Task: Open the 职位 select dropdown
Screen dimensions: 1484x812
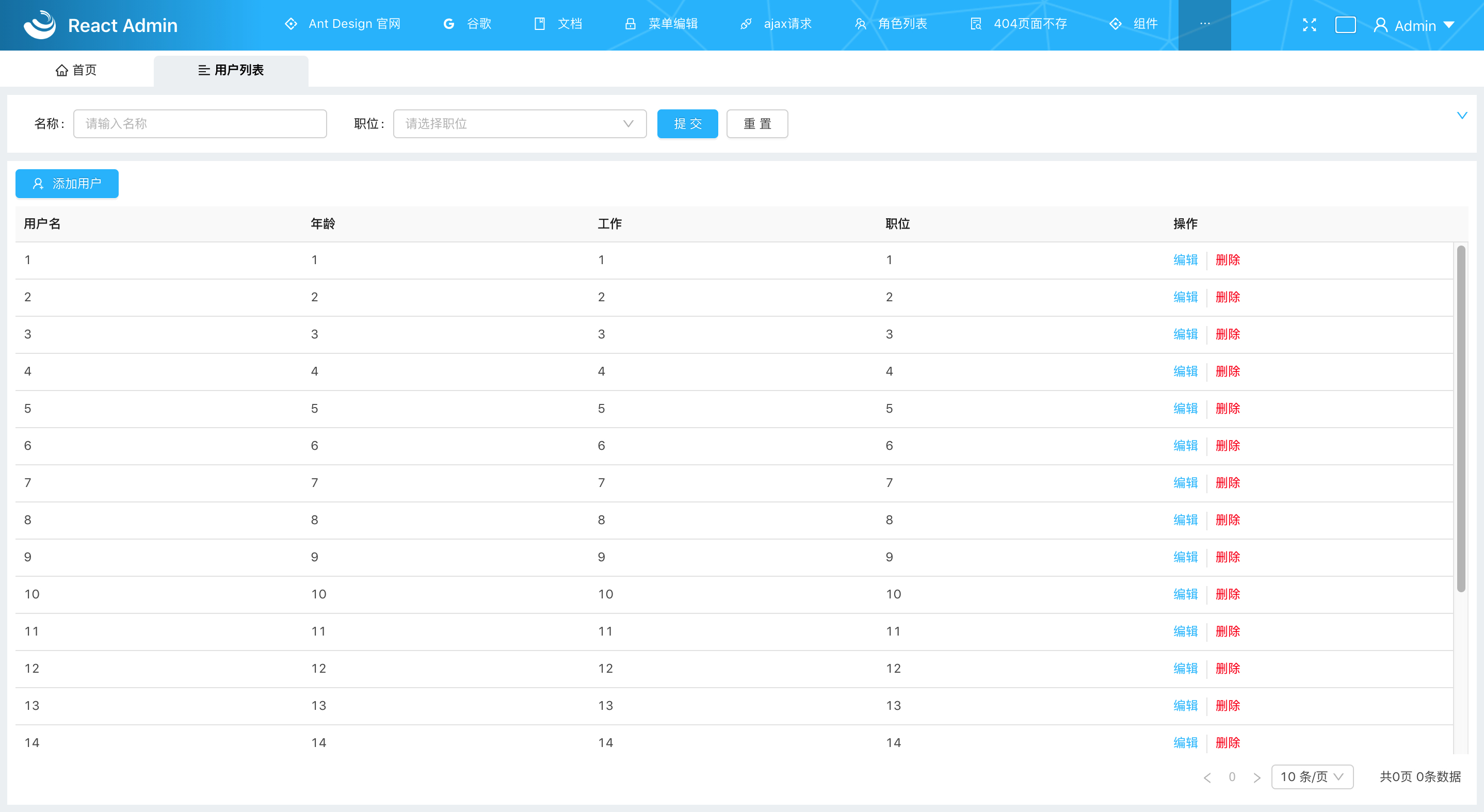Action: (519, 124)
